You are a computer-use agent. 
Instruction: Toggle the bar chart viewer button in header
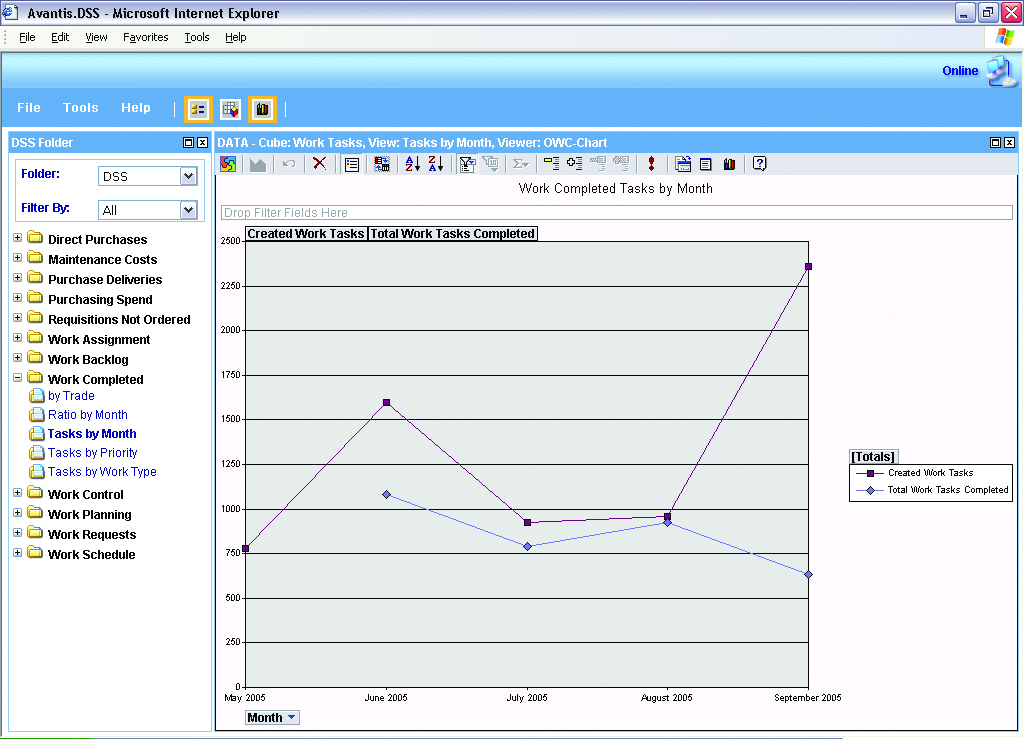coord(262,109)
